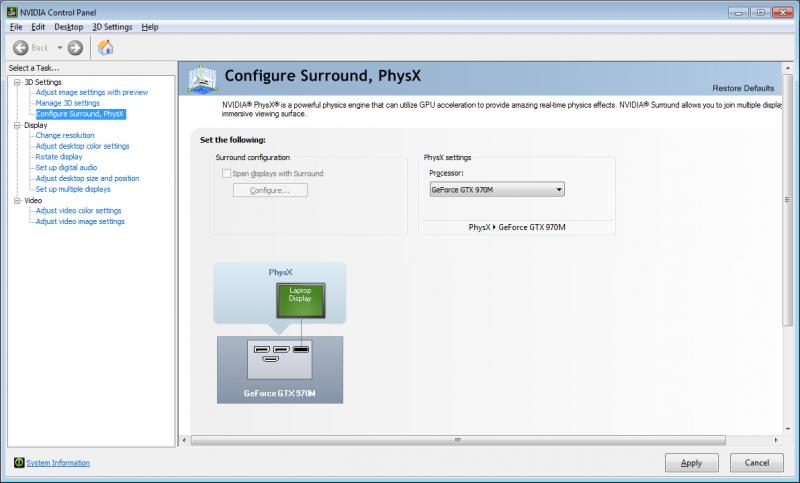This screenshot has height=483, width=800.
Task: Click the horizontal scrollbar thumb
Action: point(458,440)
